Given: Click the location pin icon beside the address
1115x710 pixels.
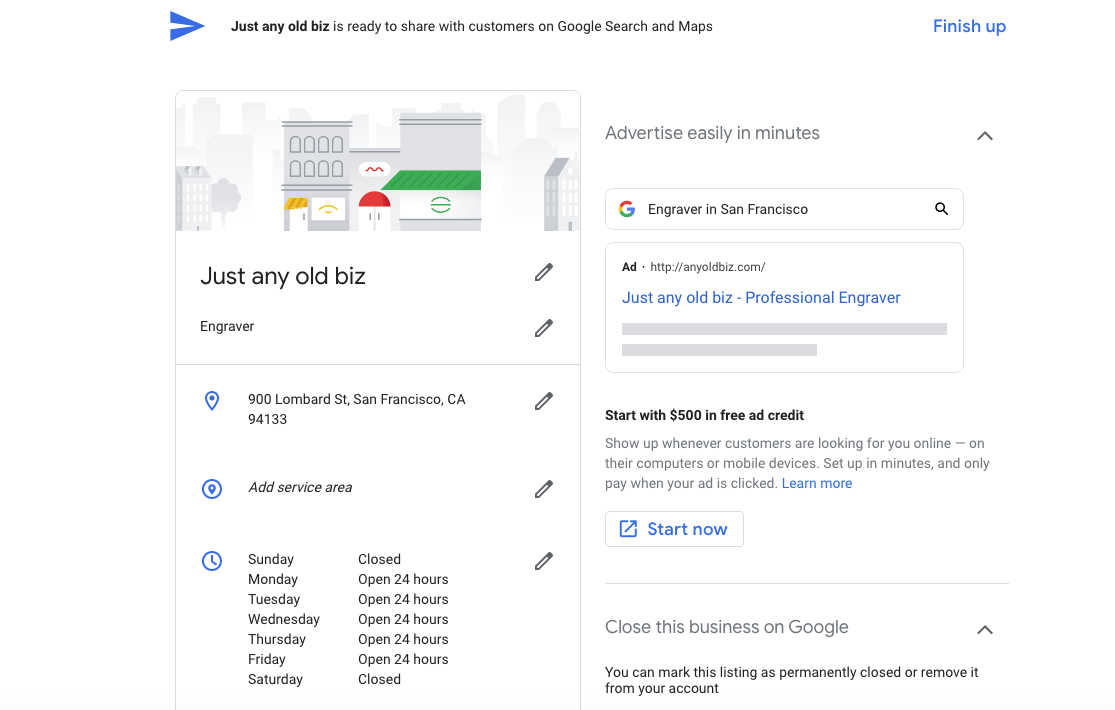Looking at the screenshot, I should (212, 401).
